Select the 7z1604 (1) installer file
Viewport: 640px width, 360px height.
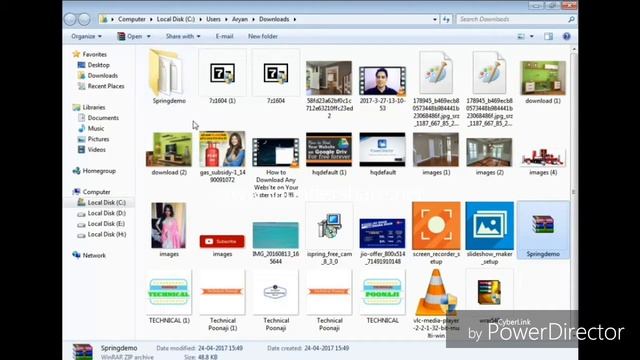pos(222,77)
